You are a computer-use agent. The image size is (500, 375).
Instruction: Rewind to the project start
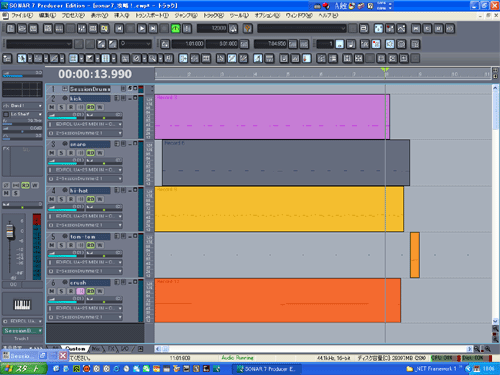[x=119, y=29]
